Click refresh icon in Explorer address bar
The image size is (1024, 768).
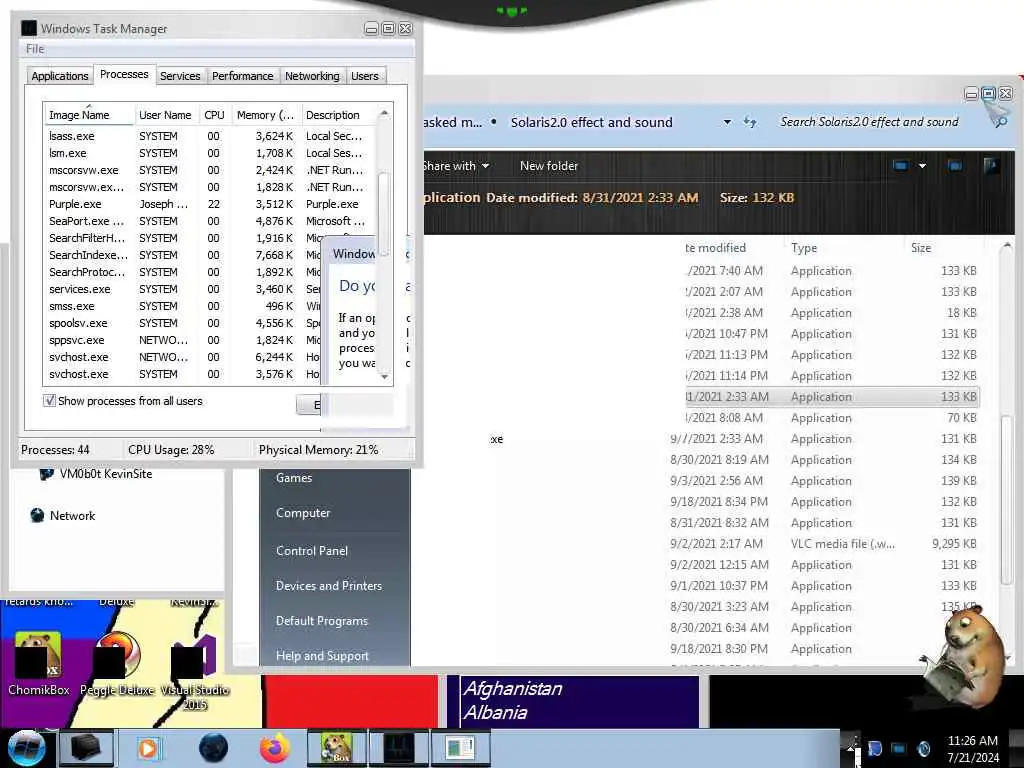click(x=750, y=122)
